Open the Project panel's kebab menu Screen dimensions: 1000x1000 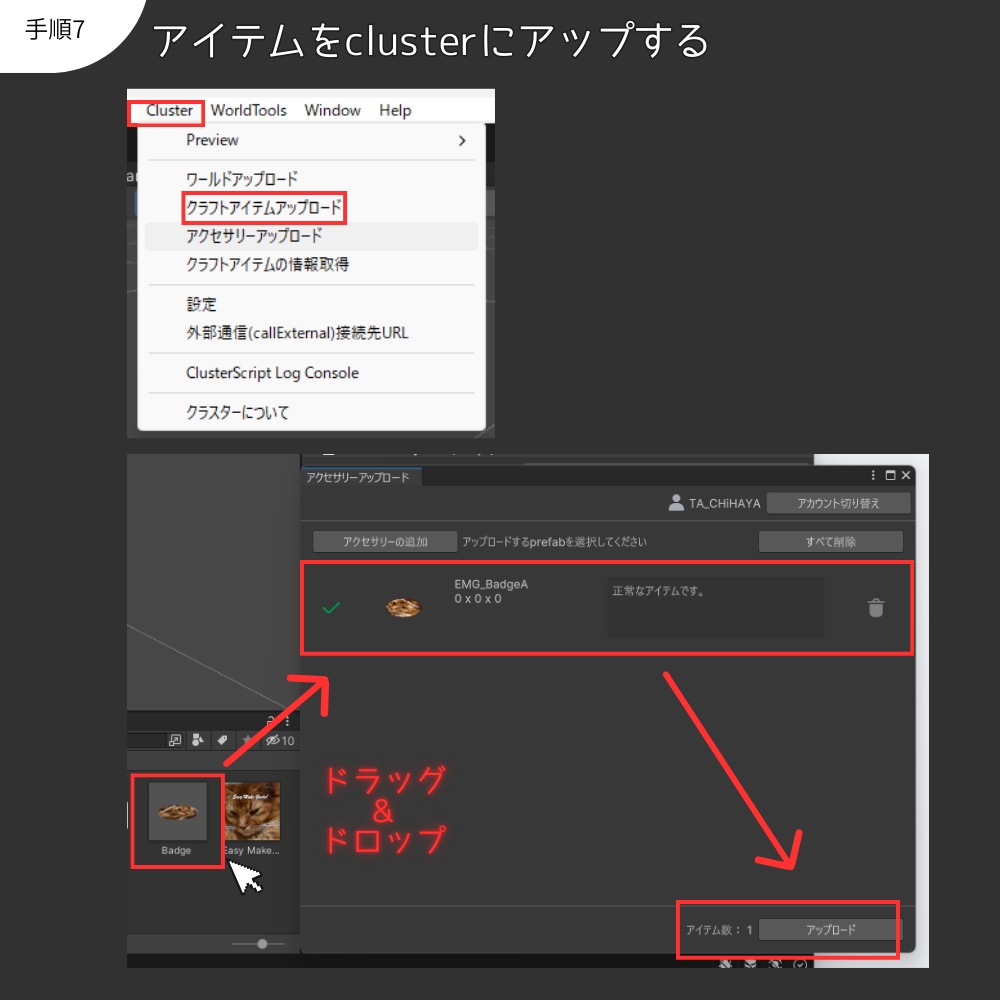pyautogui.click(x=287, y=720)
